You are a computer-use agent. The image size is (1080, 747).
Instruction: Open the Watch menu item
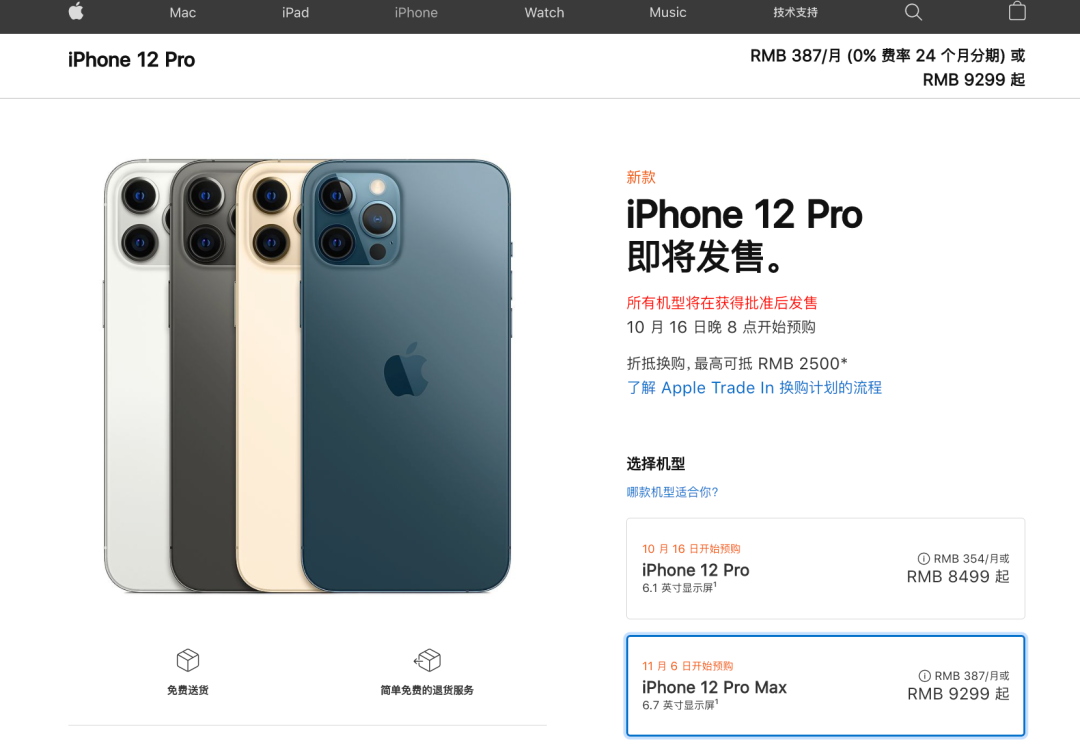pyautogui.click(x=544, y=12)
